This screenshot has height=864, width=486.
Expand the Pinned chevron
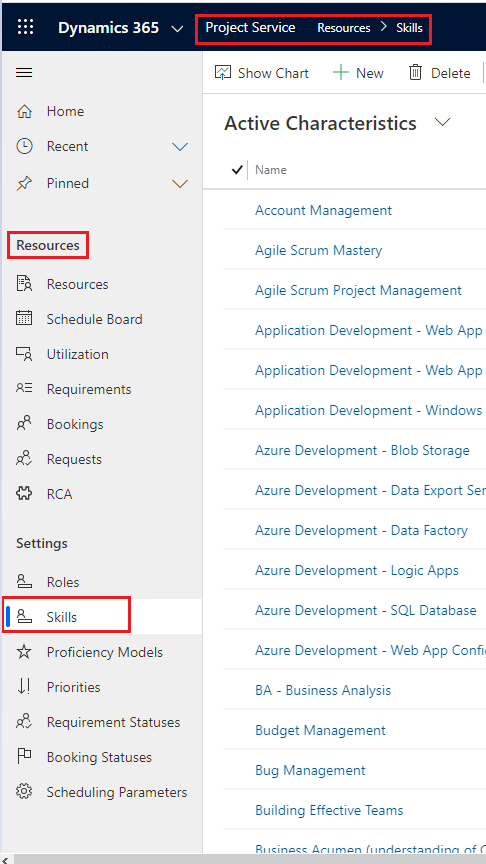click(180, 183)
